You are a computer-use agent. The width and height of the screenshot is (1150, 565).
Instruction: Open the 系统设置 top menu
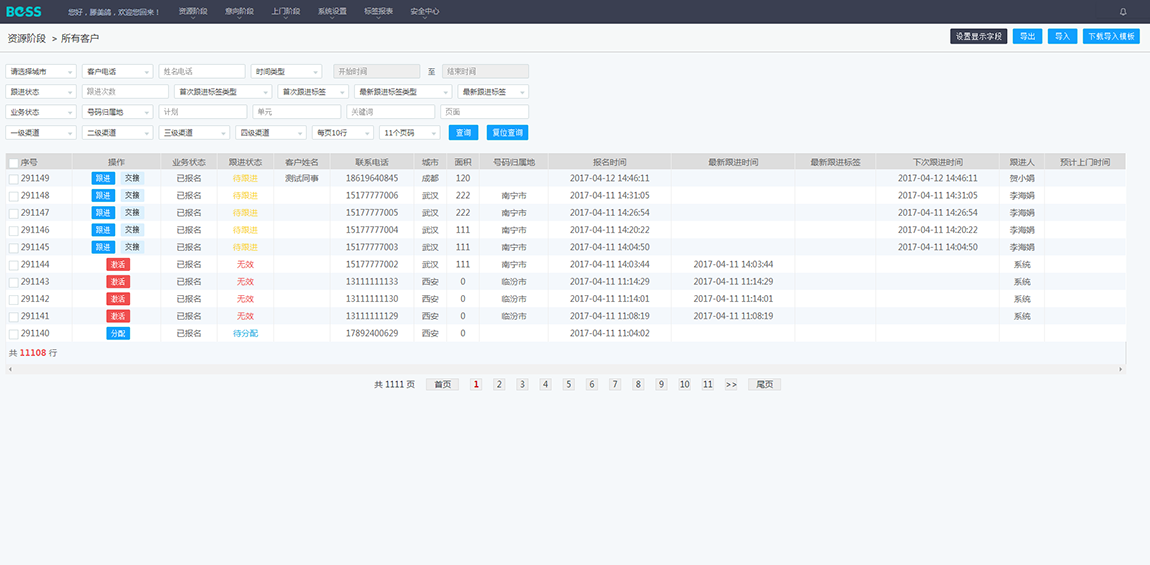tap(332, 12)
